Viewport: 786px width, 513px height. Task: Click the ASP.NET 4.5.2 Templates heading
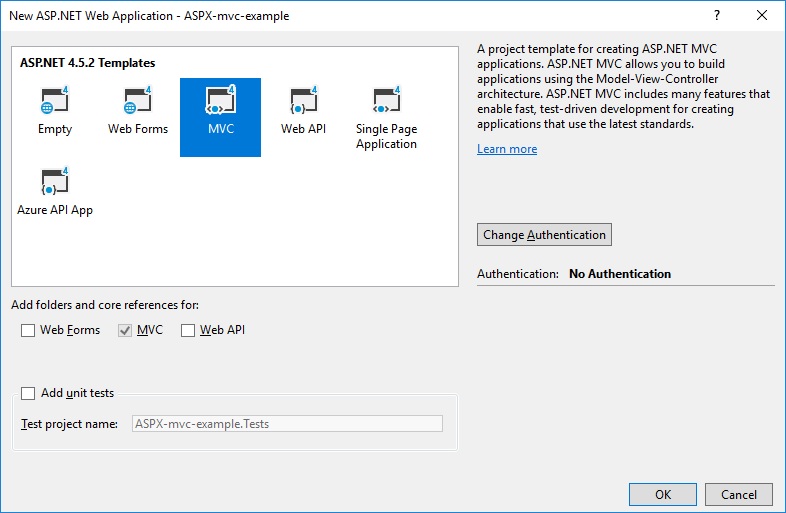(x=87, y=63)
